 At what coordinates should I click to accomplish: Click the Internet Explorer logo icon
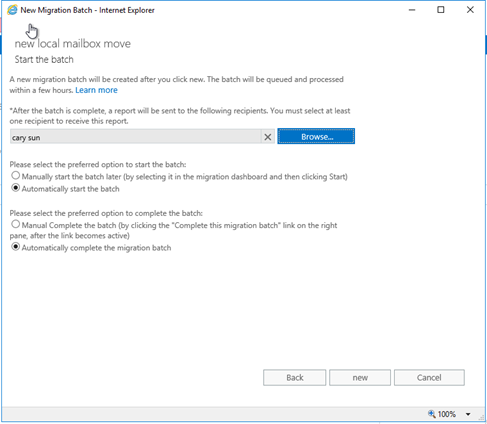tap(12, 10)
